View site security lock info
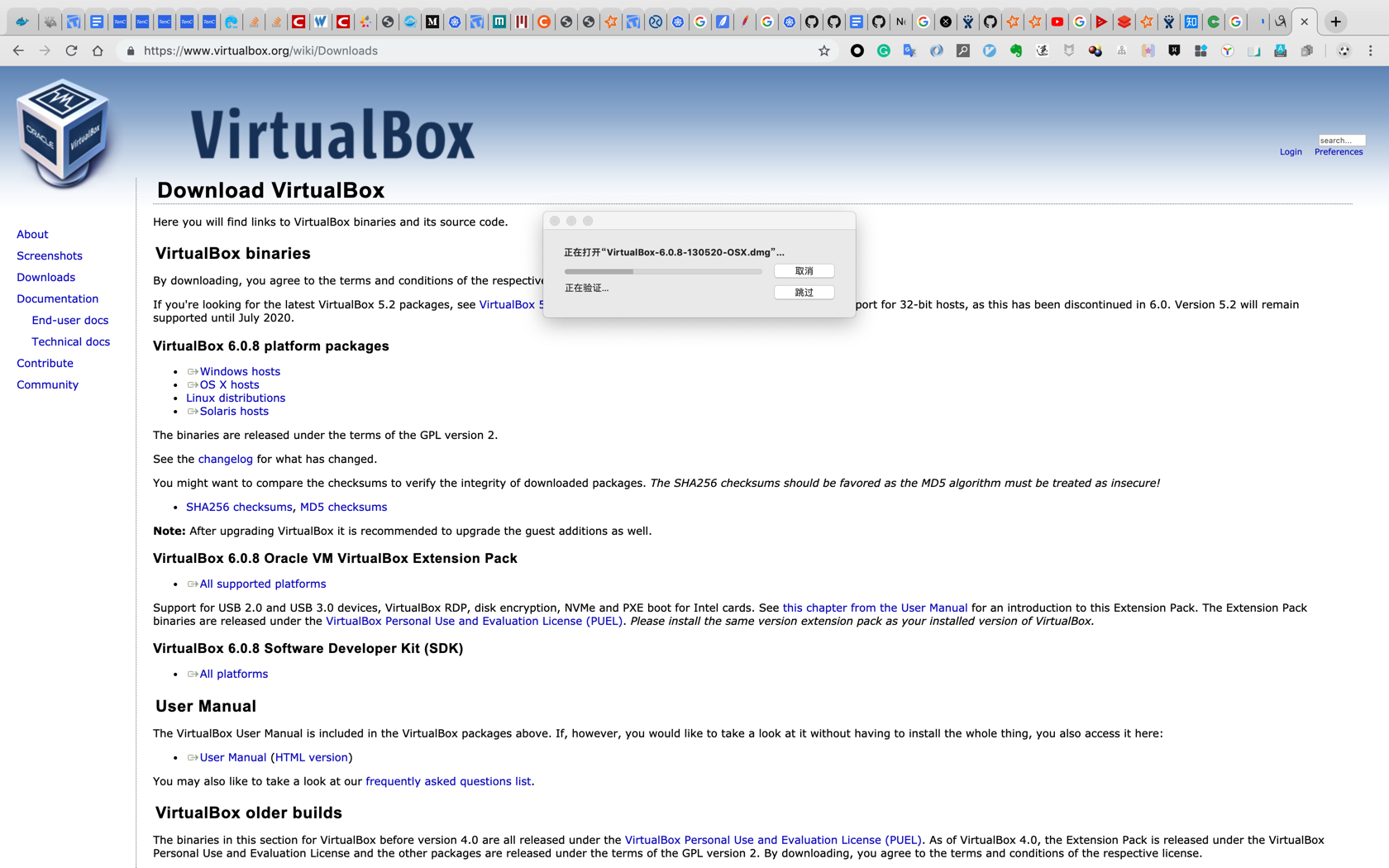This screenshot has width=1389, height=868. pos(130,50)
